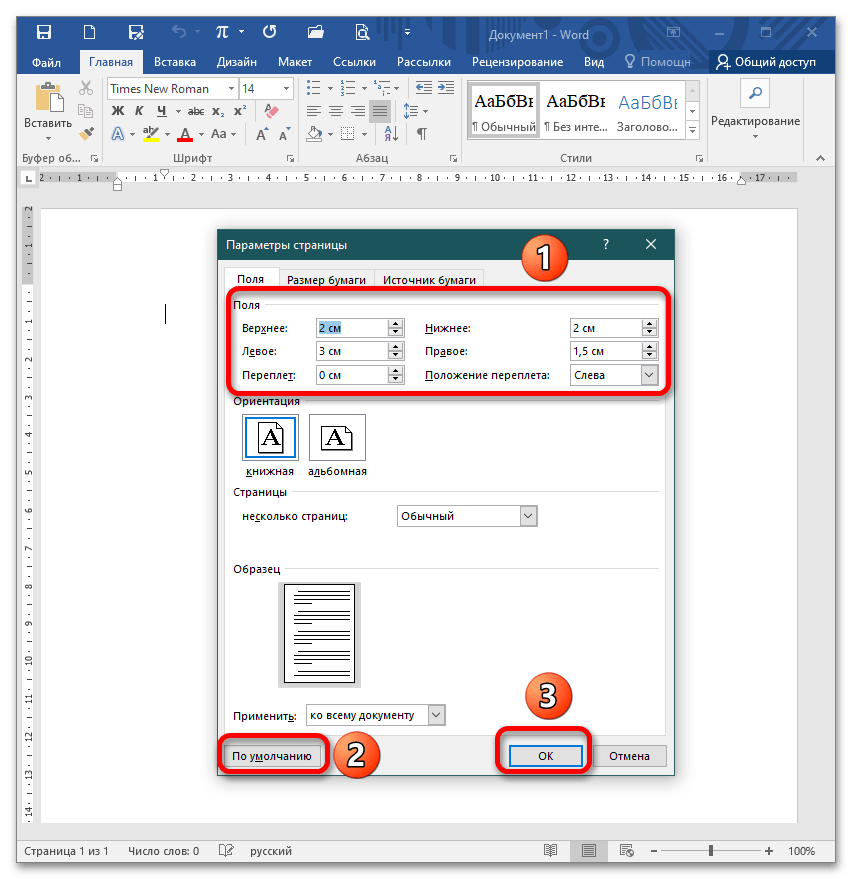Screen dimensions: 852x879
Task: Click the Increase indent icon
Action: coord(446,88)
